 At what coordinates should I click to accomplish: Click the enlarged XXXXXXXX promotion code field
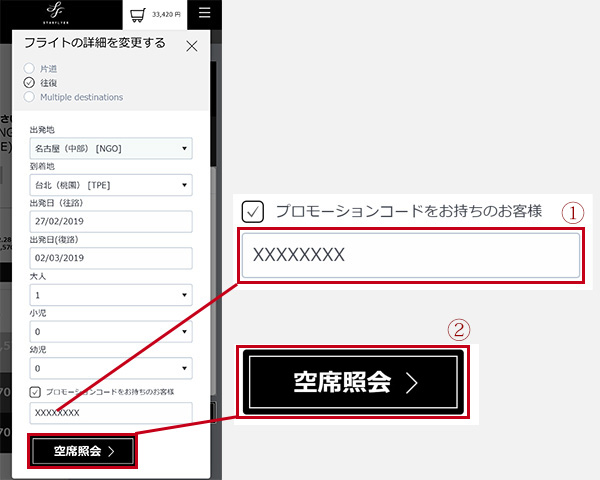[x=410, y=255]
